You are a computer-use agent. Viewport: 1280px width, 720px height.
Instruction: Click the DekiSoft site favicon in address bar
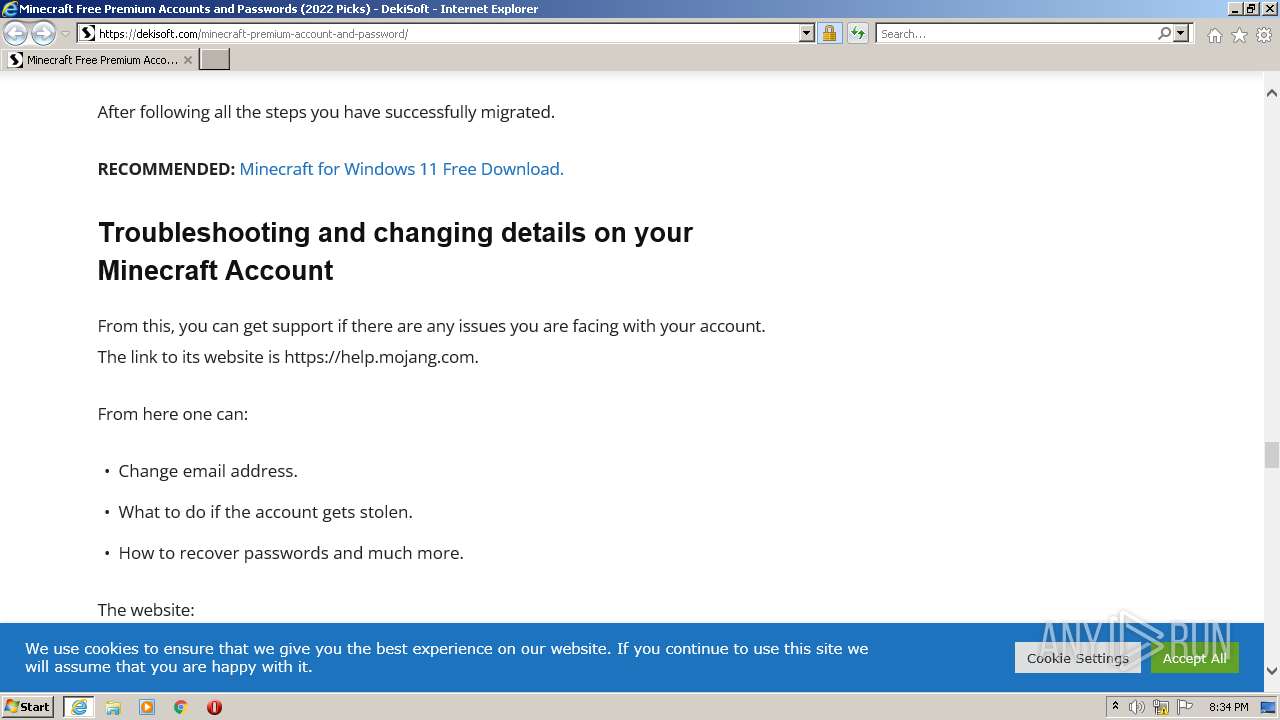point(88,34)
